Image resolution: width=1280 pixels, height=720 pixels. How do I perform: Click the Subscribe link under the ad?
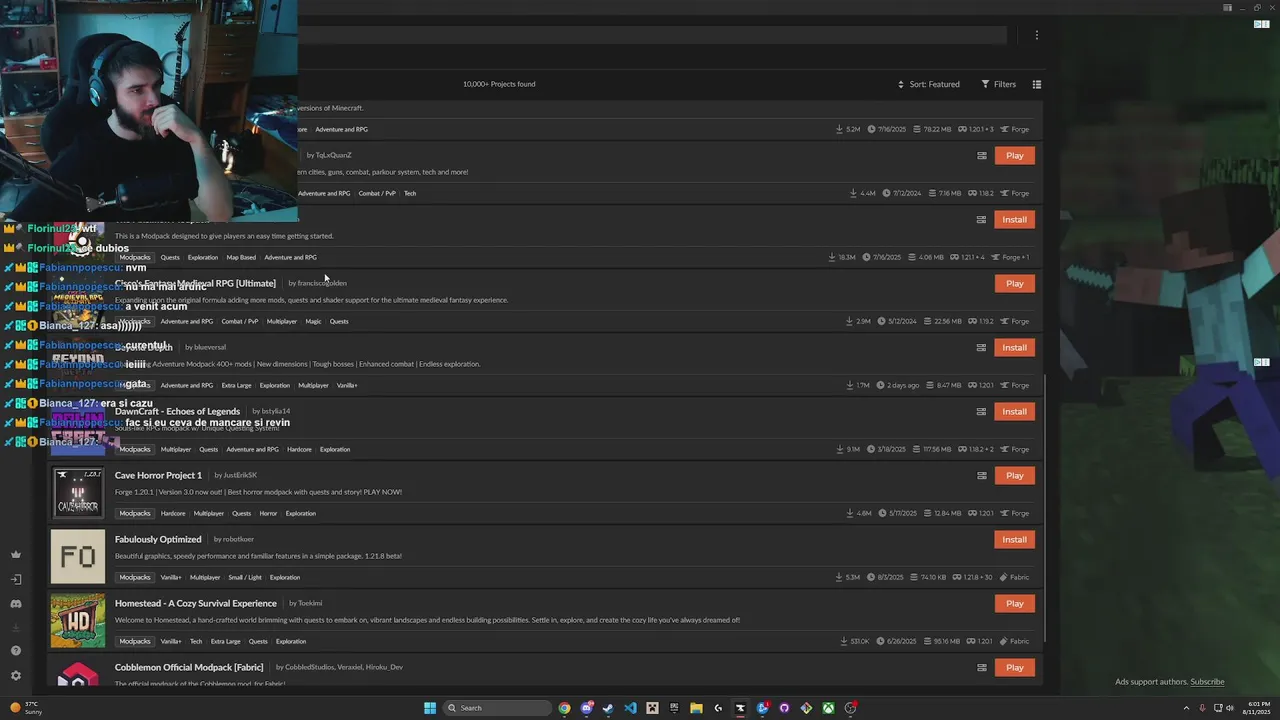coord(1207,682)
